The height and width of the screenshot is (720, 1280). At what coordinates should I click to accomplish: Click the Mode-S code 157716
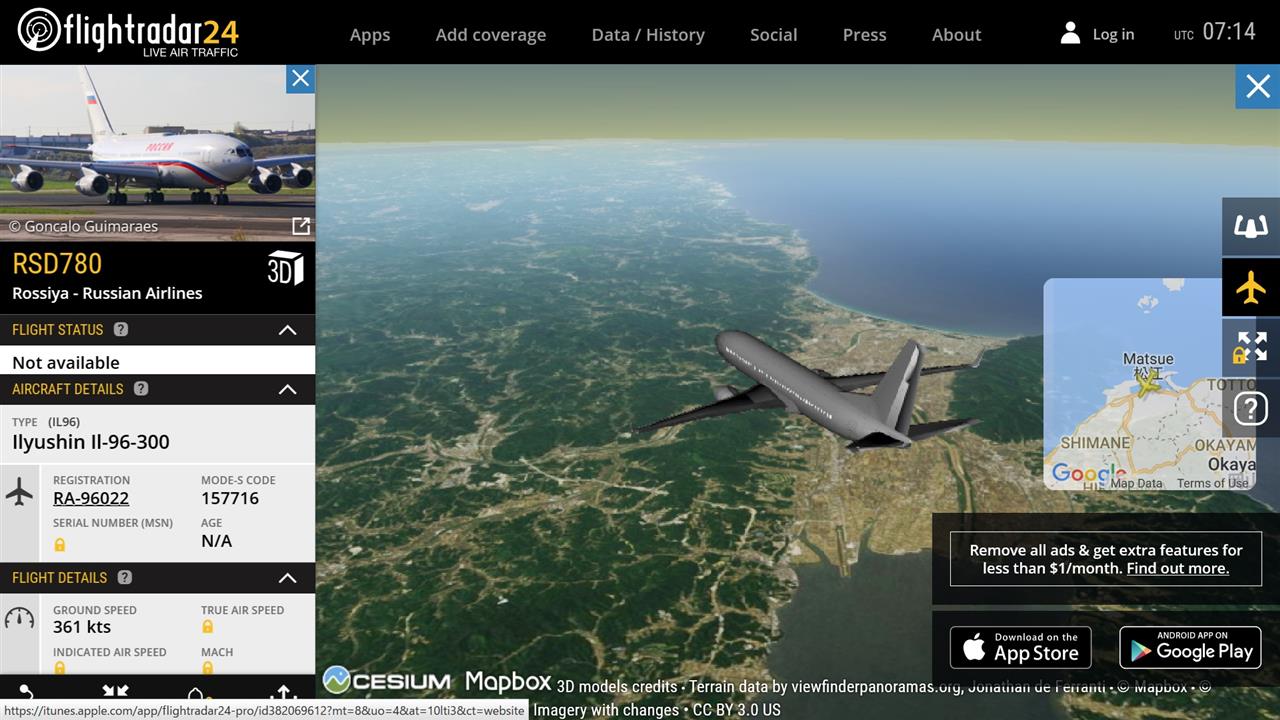coord(230,498)
